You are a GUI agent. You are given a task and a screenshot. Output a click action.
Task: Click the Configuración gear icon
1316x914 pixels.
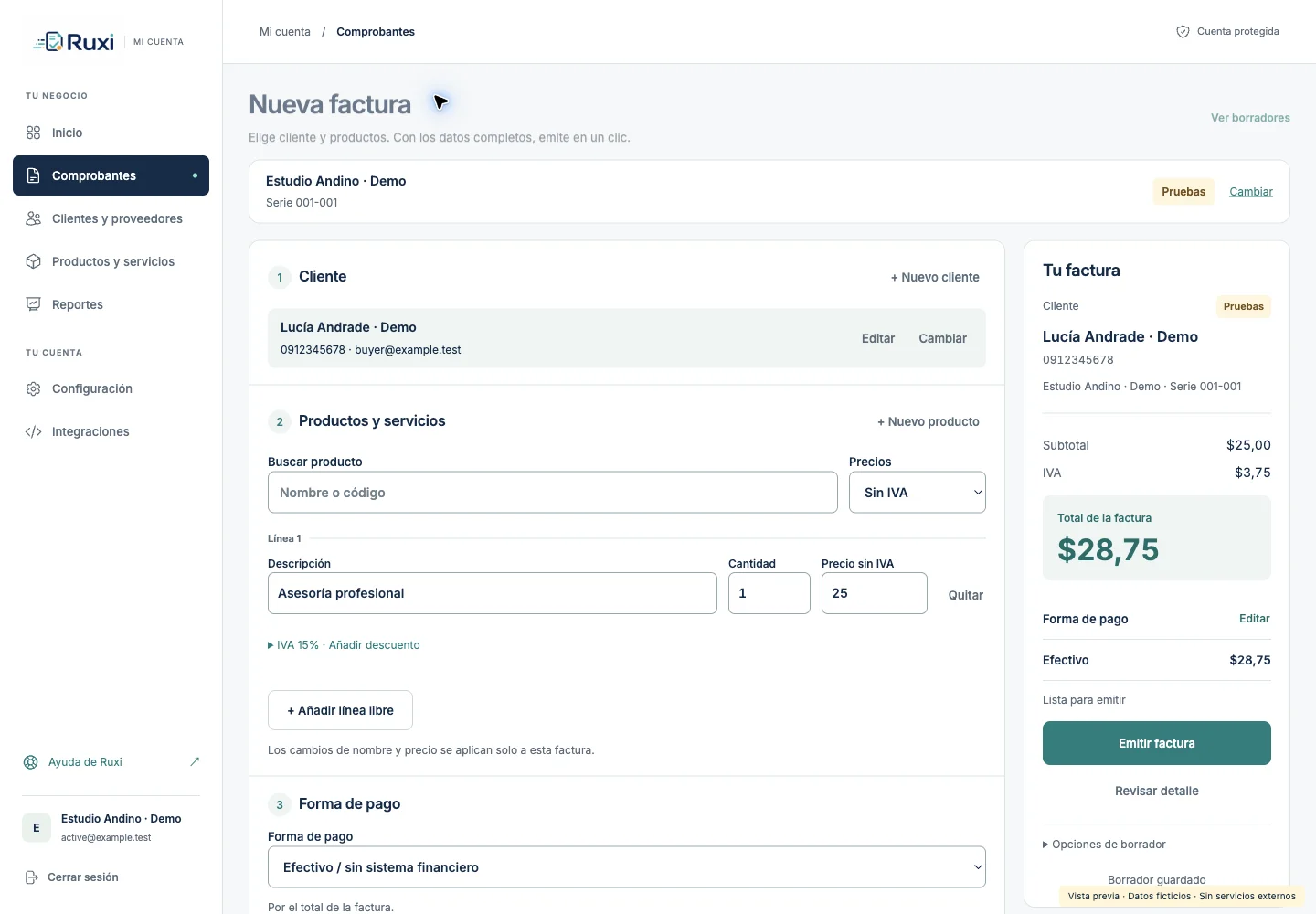click(x=33, y=388)
